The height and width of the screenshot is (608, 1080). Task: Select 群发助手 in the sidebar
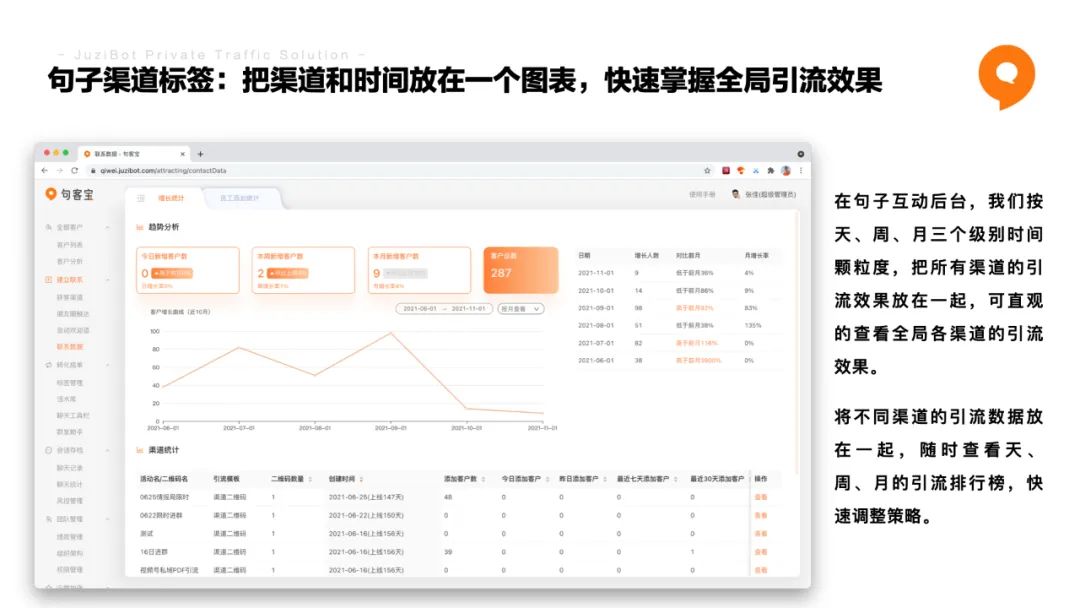(x=70, y=432)
